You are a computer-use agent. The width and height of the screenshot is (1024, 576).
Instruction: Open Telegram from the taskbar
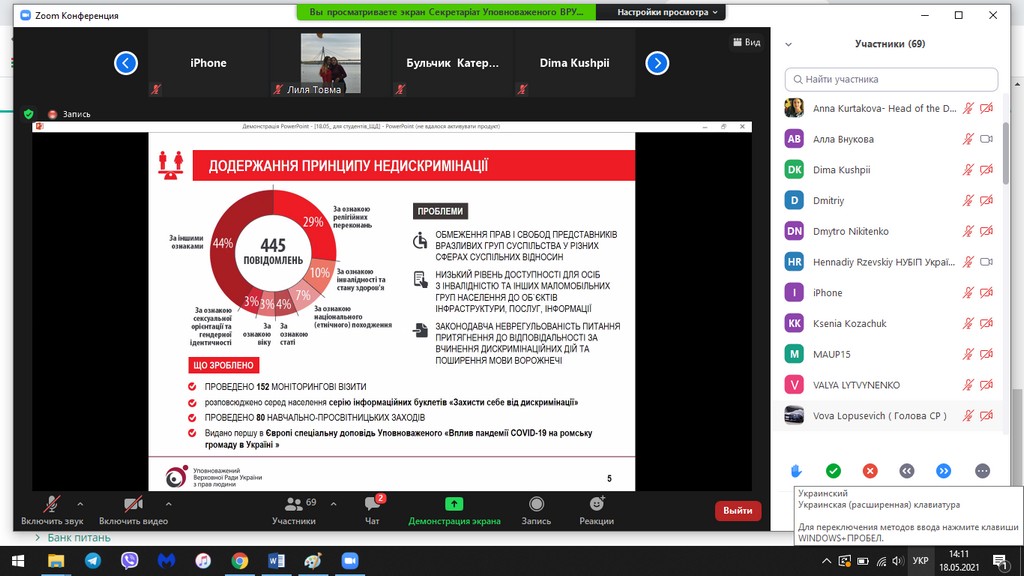pos(93,561)
